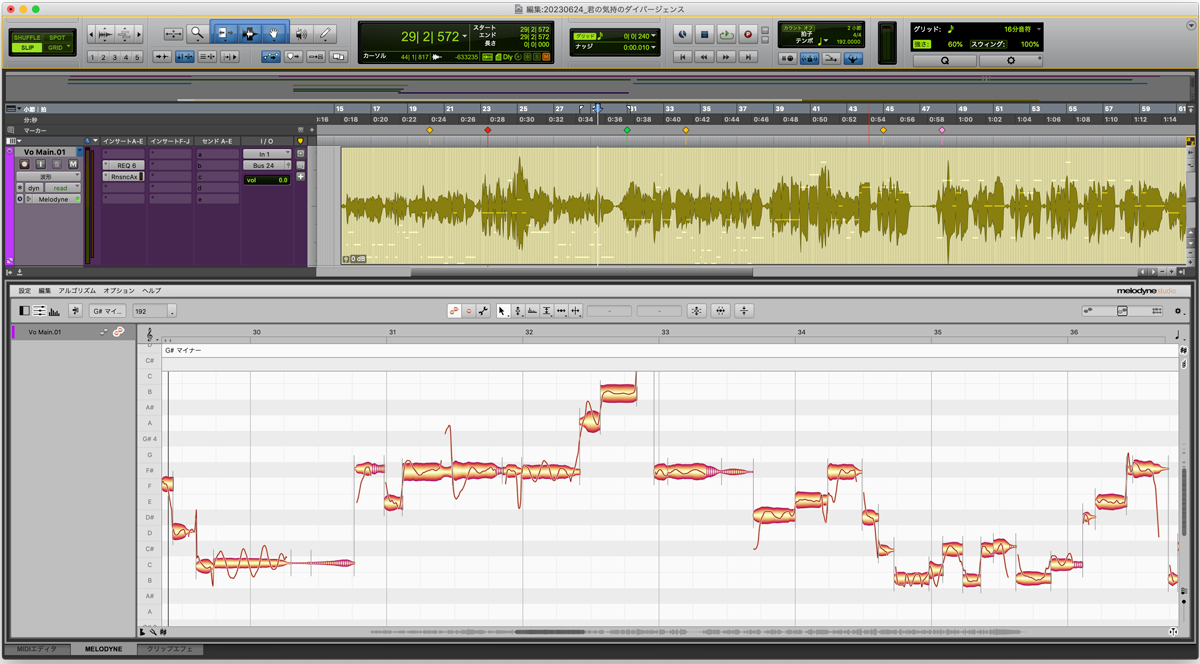1200x664 pixels.
Task: Open the tempo note value dropdown
Action: point(826,41)
